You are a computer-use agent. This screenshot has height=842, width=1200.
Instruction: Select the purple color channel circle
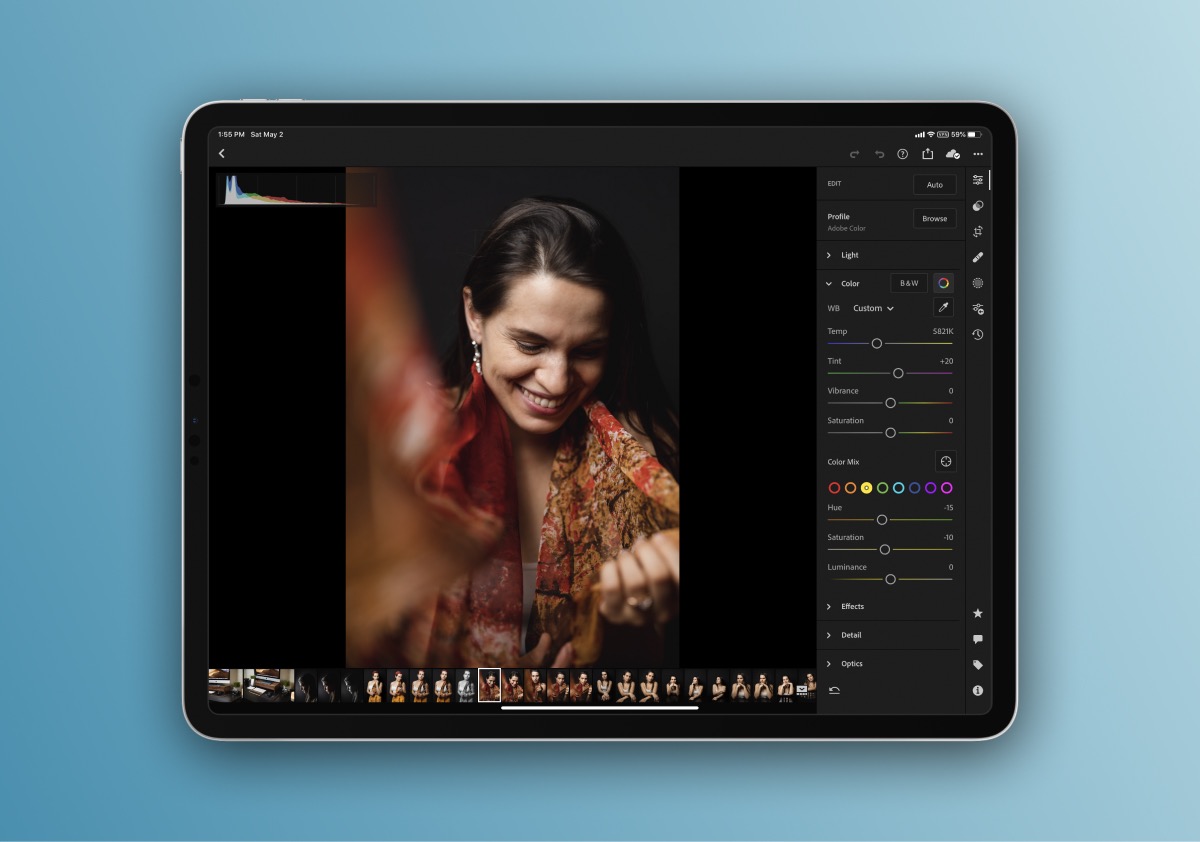click(930, 488)
